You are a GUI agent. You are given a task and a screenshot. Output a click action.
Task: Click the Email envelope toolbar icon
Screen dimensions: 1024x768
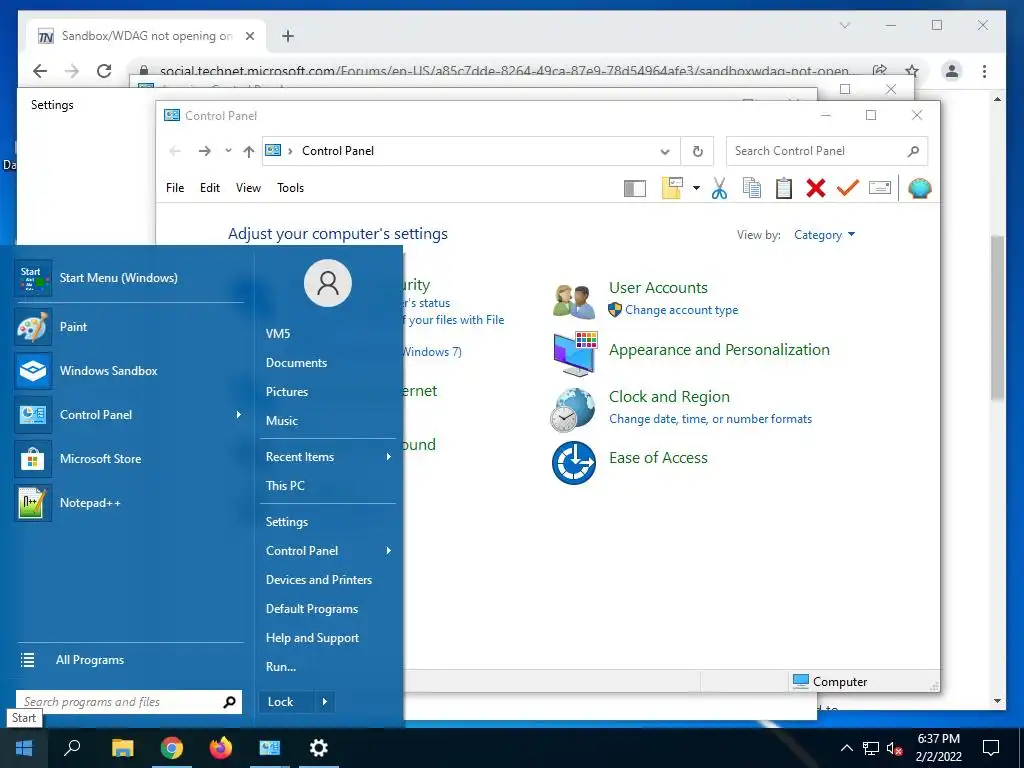(880, 188)
